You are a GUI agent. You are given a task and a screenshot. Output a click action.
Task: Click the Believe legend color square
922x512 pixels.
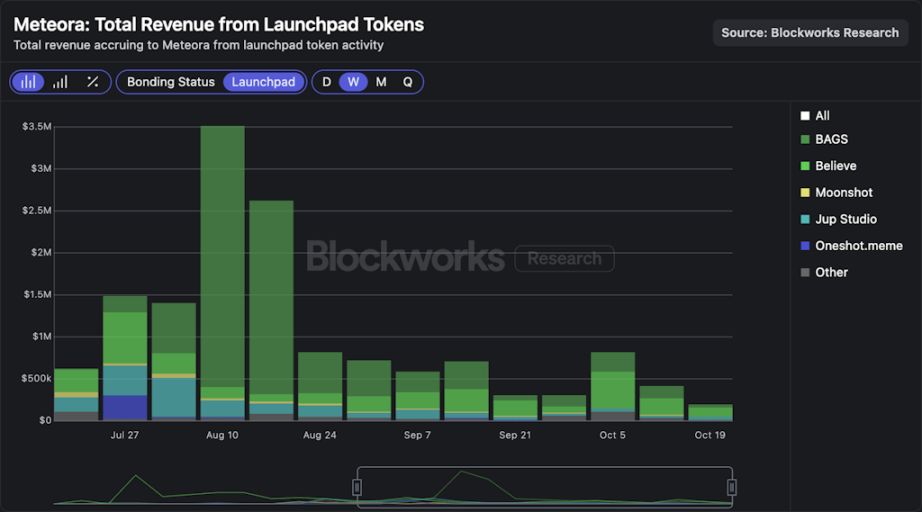point(805,166)
